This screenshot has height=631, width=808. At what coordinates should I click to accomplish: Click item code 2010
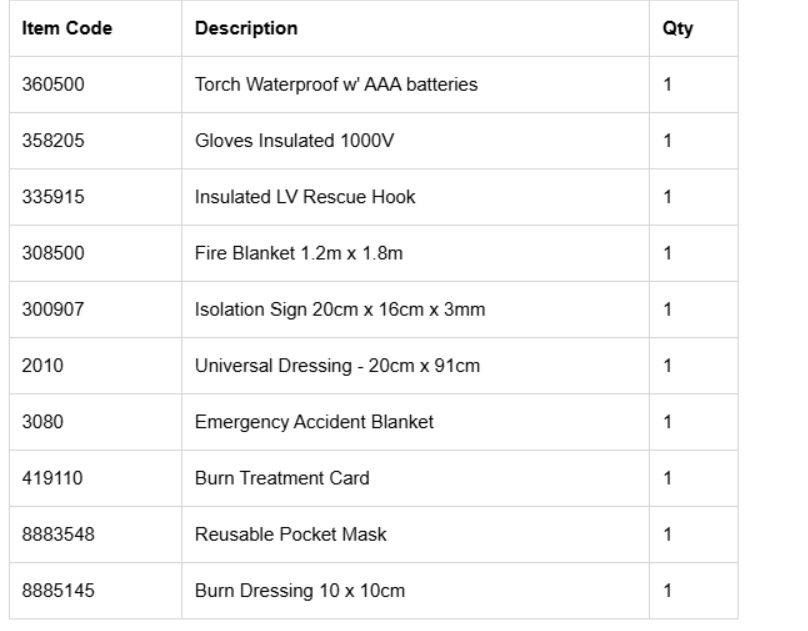pos(43,365)
